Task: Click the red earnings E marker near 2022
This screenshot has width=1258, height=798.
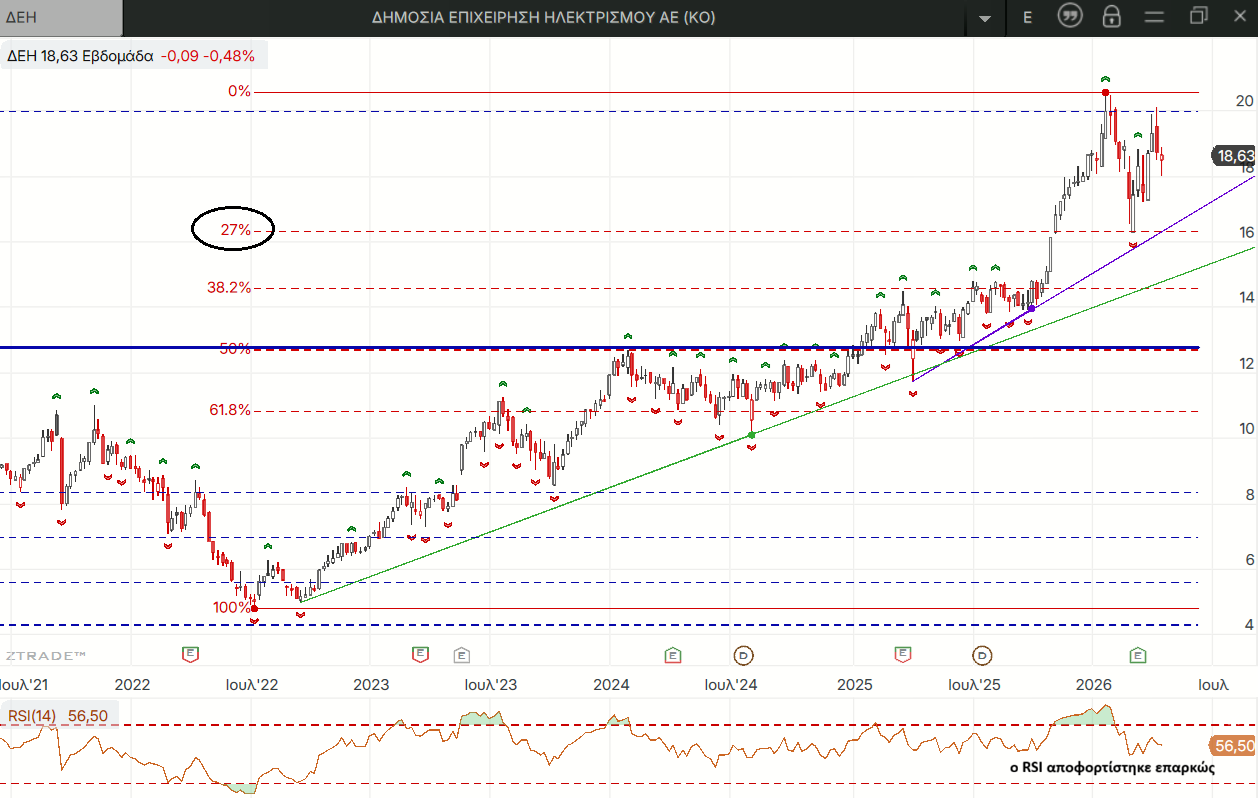Action: tap(190, 654)
